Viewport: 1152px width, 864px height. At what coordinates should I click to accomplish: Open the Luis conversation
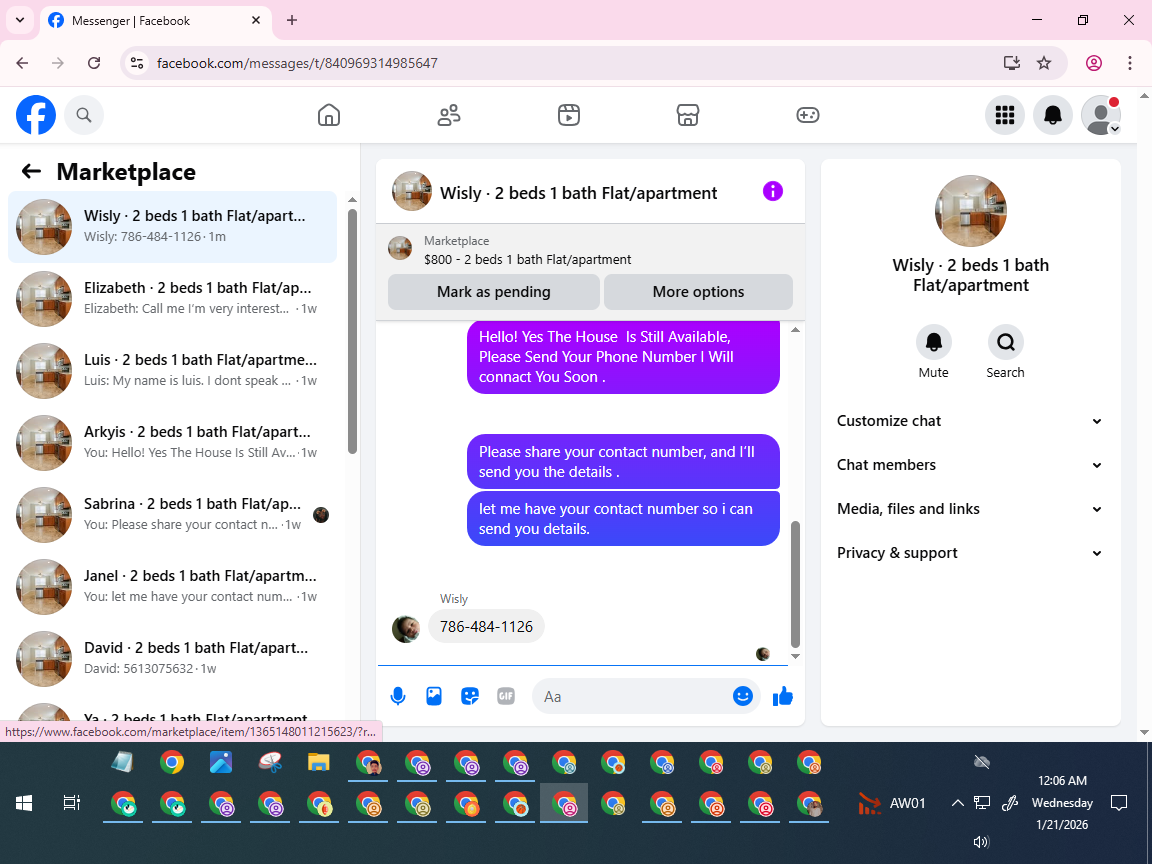173,370
